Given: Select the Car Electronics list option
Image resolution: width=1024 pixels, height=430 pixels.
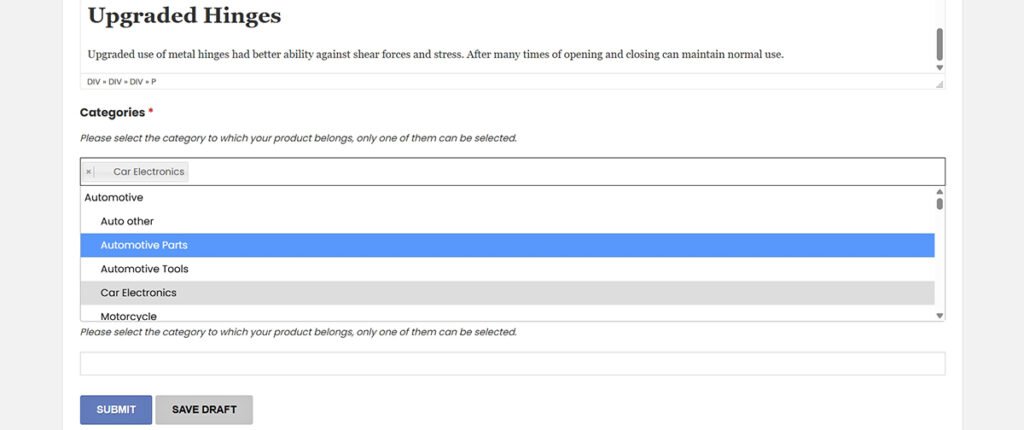Looking at the screenshot, I should [x=138, y=293].
